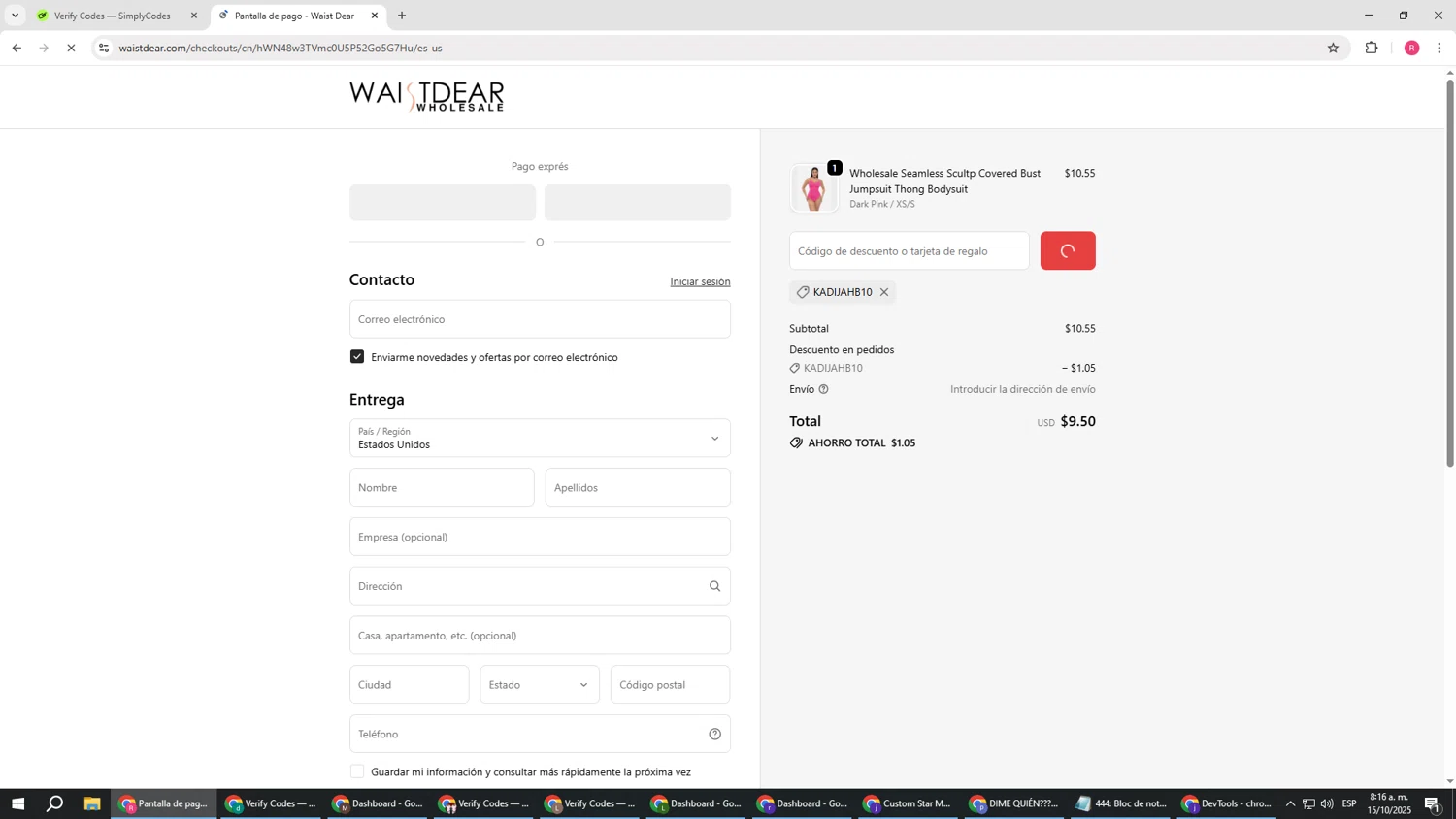Click the Envío info question mark icon
The height and width of the screenshot is (819, 1456).
(x=823, y=389)
